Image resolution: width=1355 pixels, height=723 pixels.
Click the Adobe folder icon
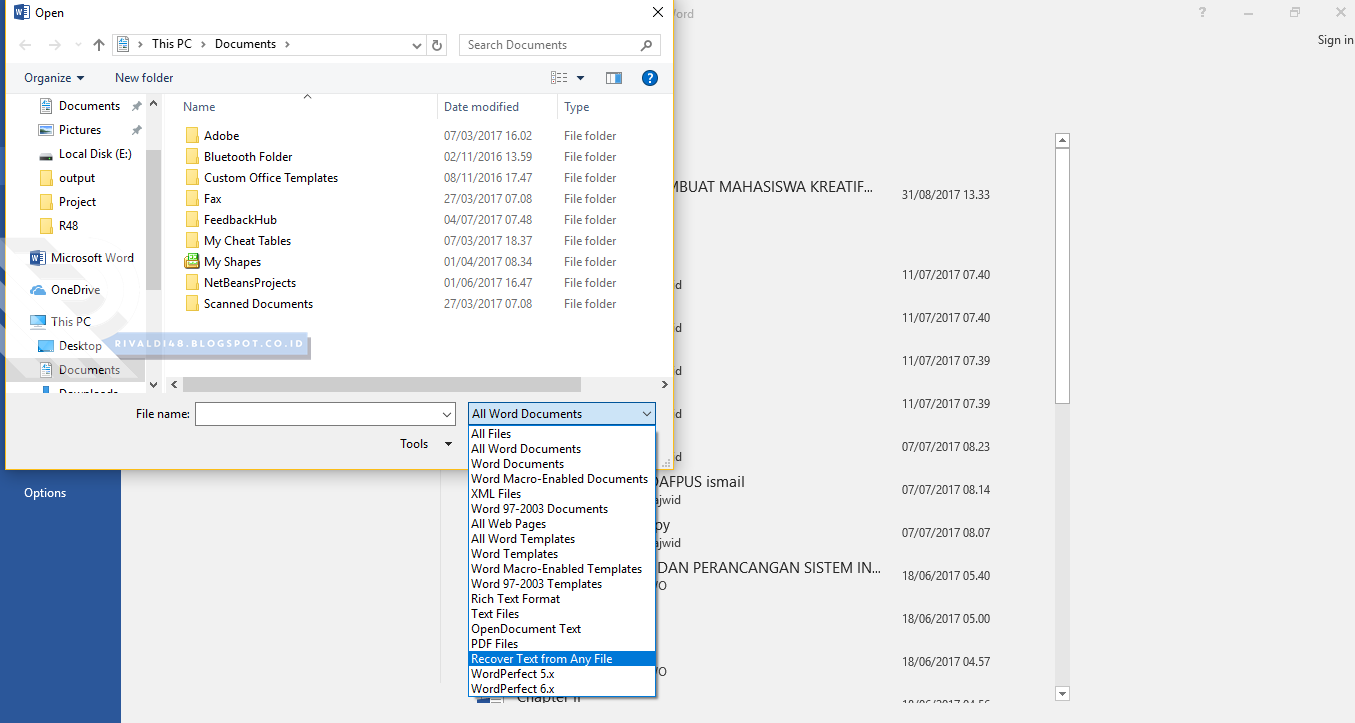click(x=193, y=136)
